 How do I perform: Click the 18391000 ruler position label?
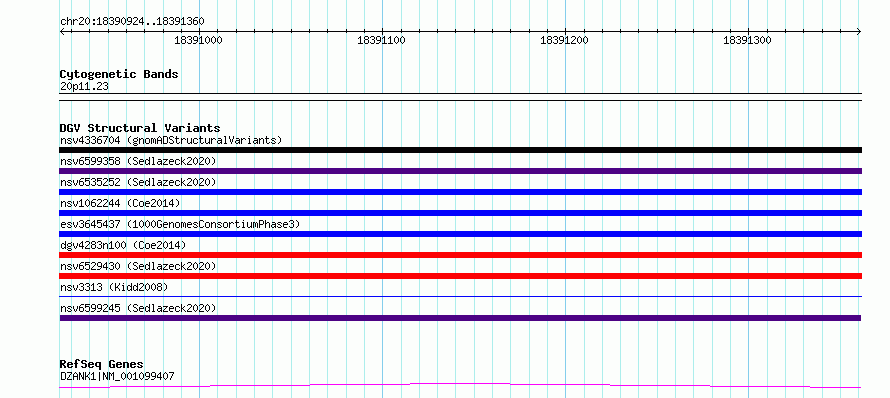coord(198,40)
